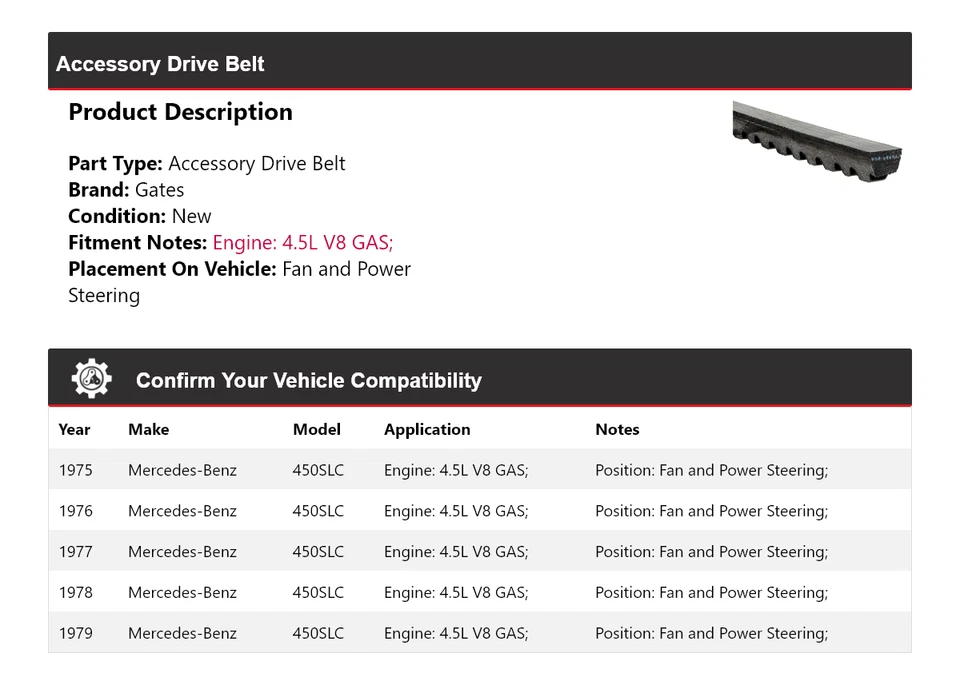The height and width of the screenshot is (685, 960).
Task: Click the Condition: New line
Action: (140, 216)
